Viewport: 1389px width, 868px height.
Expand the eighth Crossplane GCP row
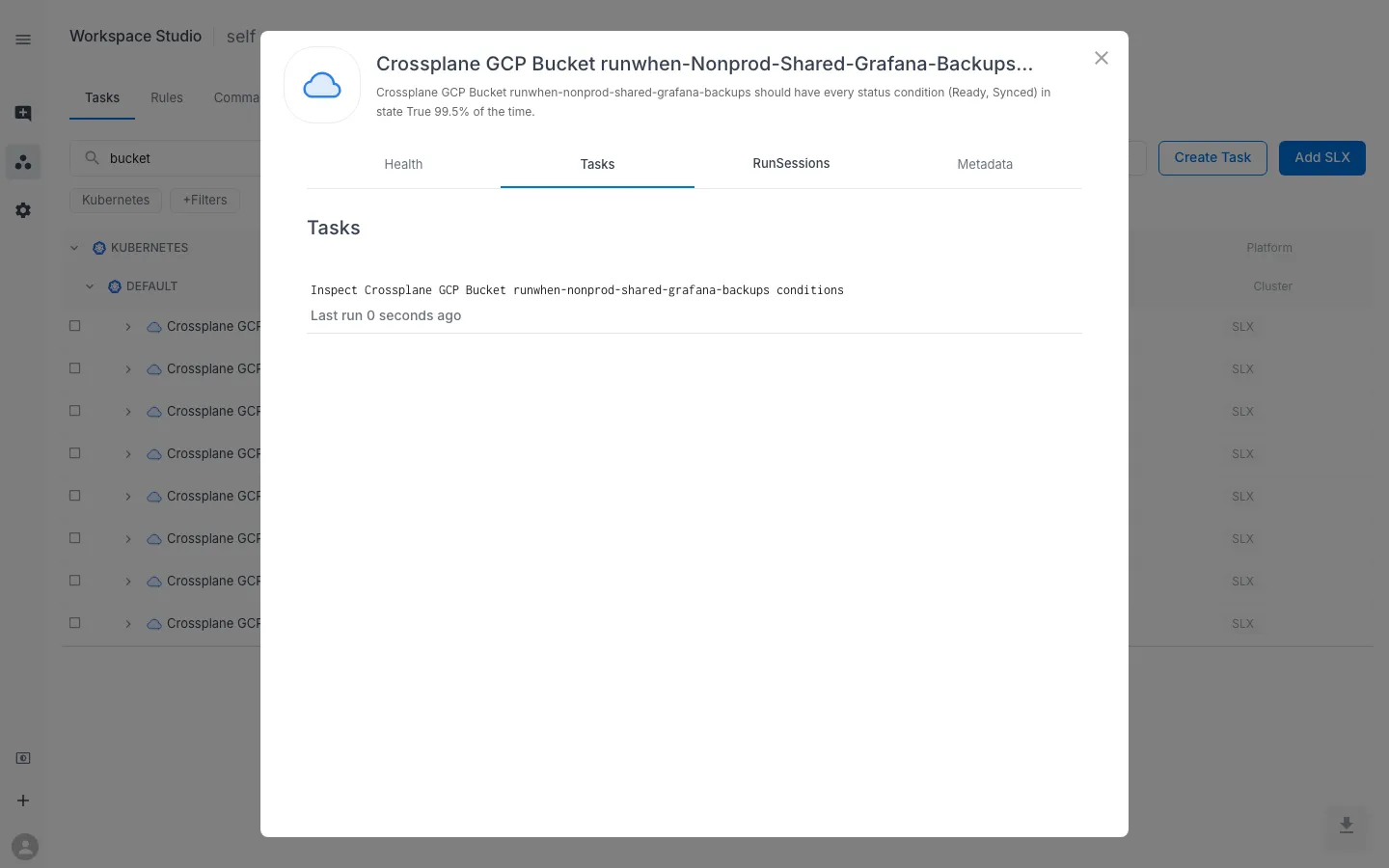[x=128, y=624]
